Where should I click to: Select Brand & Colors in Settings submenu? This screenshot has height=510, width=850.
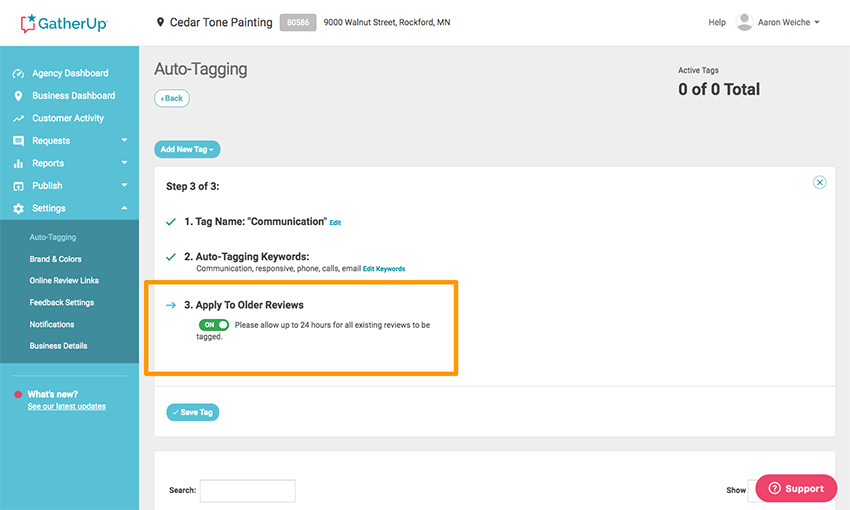click(x=55, y=259)
